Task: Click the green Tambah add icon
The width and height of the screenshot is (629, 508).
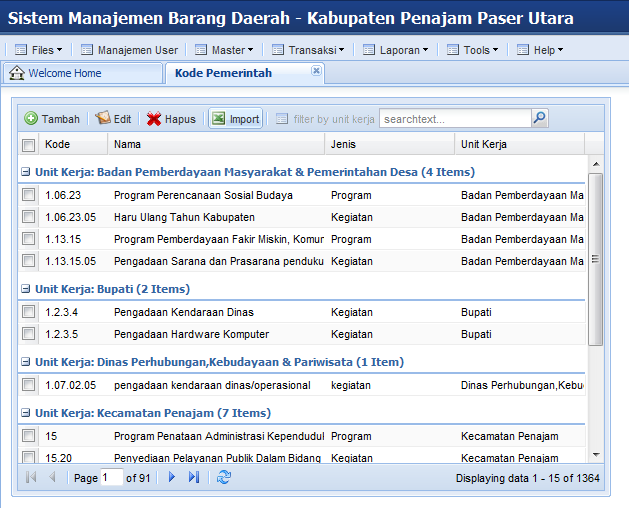Action: click(x=31, y=118)
